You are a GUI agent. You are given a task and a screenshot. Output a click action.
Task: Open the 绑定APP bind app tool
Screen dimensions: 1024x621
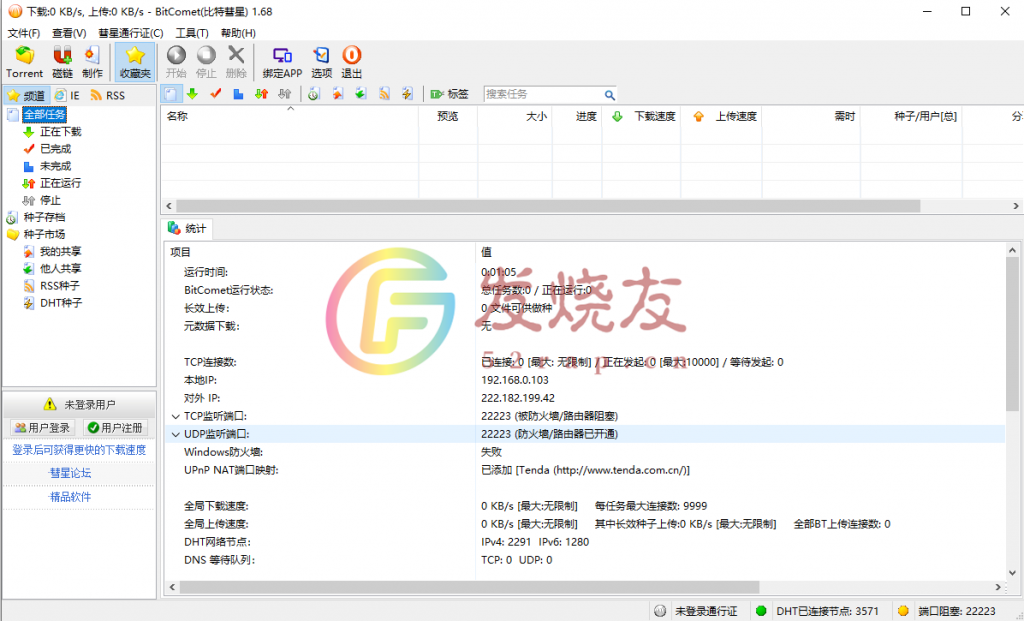click(x=282, y=63)
